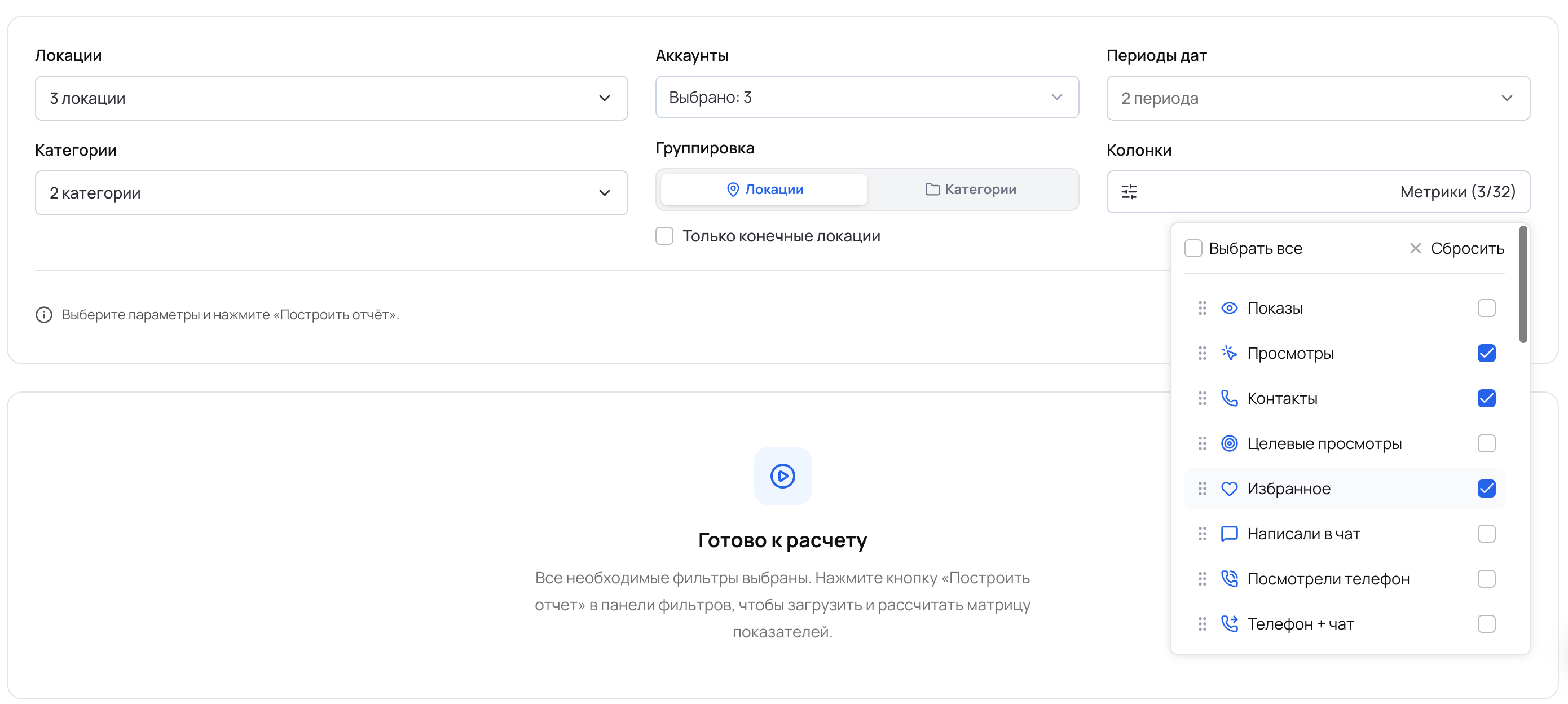Screen dimensions: 1568x704
Task: Click the drag handle of Избранное row
Action: (1201, 489)
